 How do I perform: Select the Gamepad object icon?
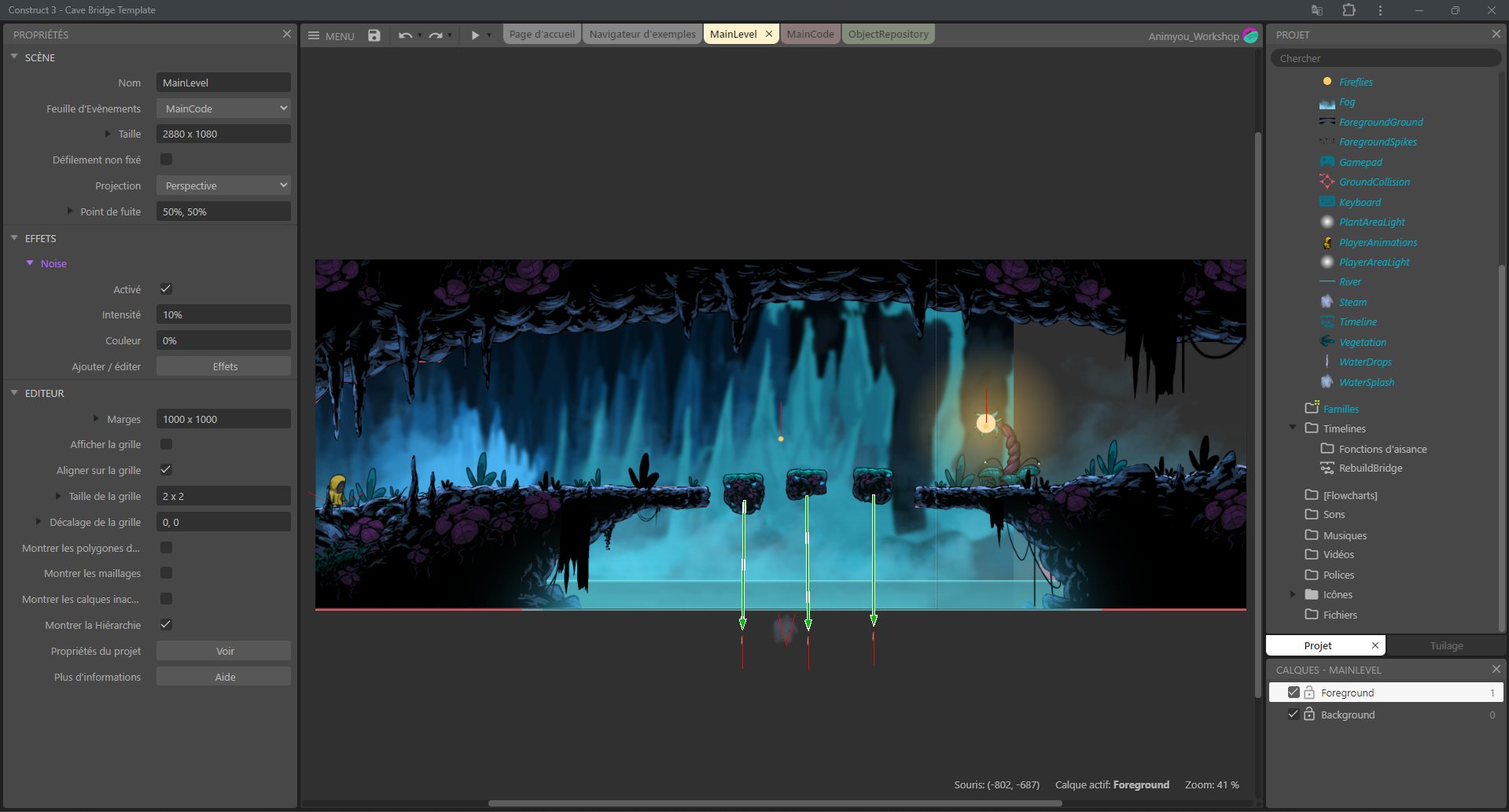click(x=1327, y=162)
